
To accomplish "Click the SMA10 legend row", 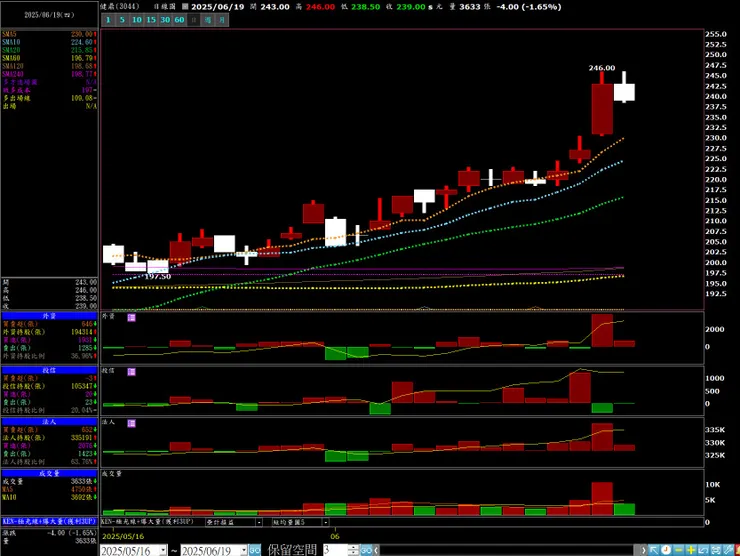I will point(49,42).
